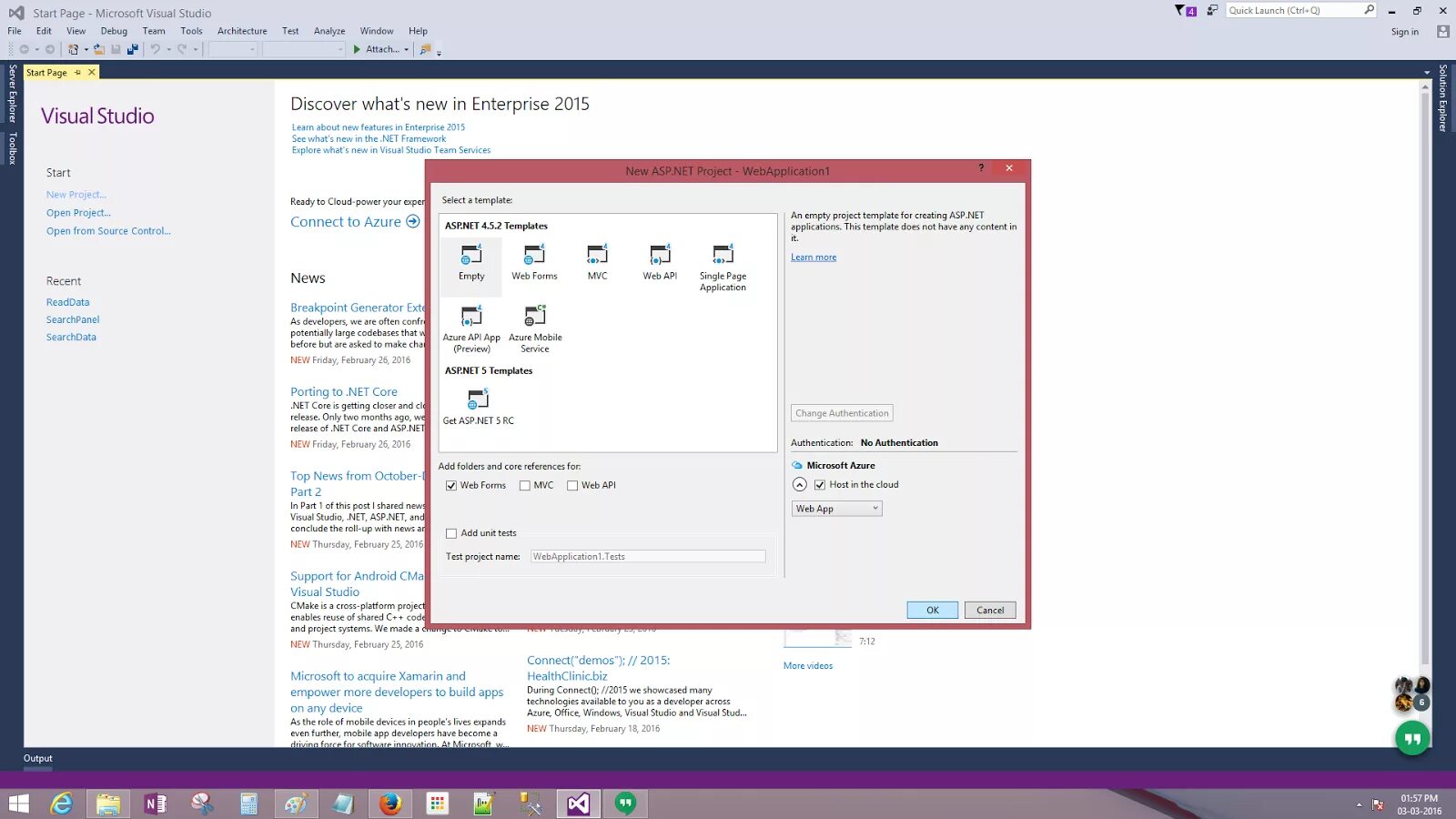The width and height of the screenshot is (1456, 819).
Task: Open the File menu
Action: (15, 31)
